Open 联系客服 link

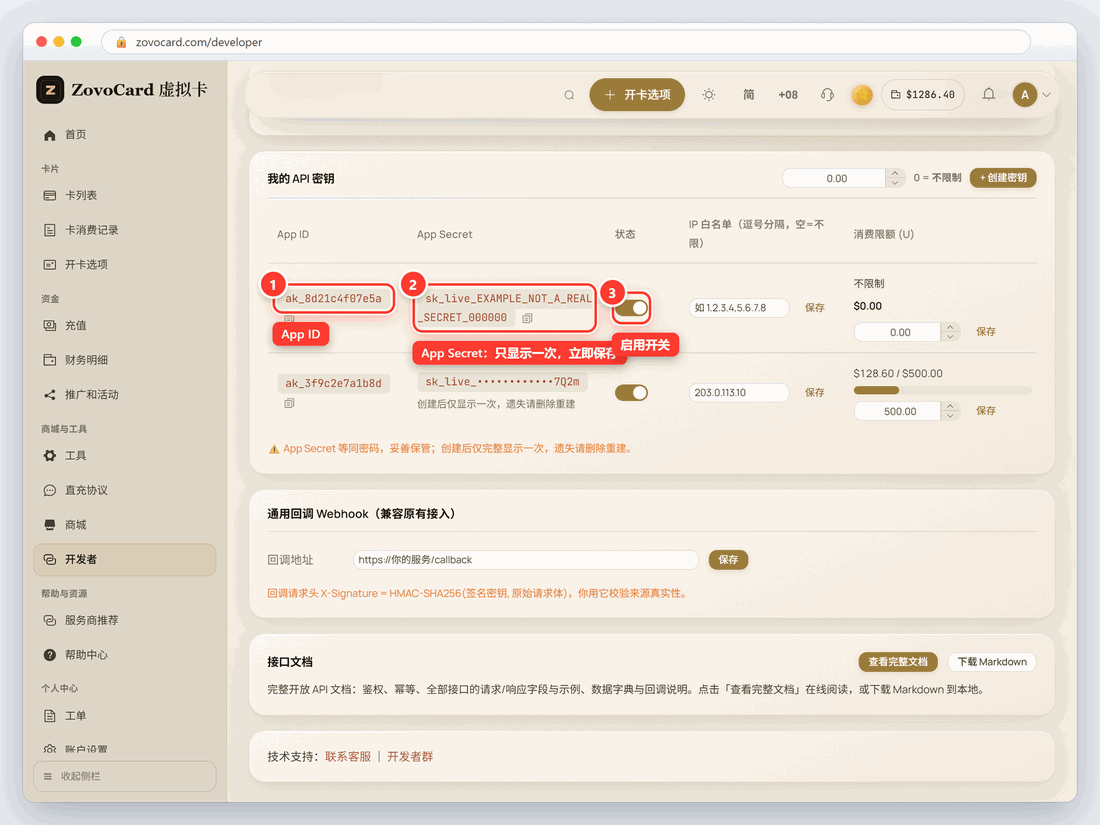click(x=348, y=756)
